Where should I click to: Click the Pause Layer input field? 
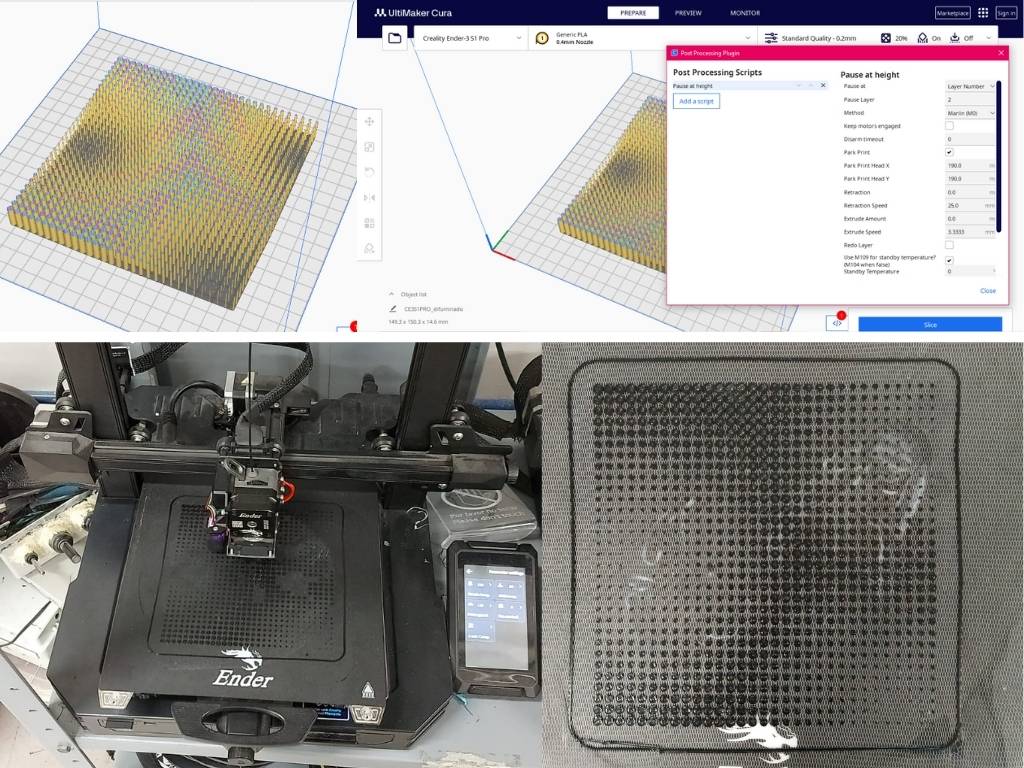[970, 100]
